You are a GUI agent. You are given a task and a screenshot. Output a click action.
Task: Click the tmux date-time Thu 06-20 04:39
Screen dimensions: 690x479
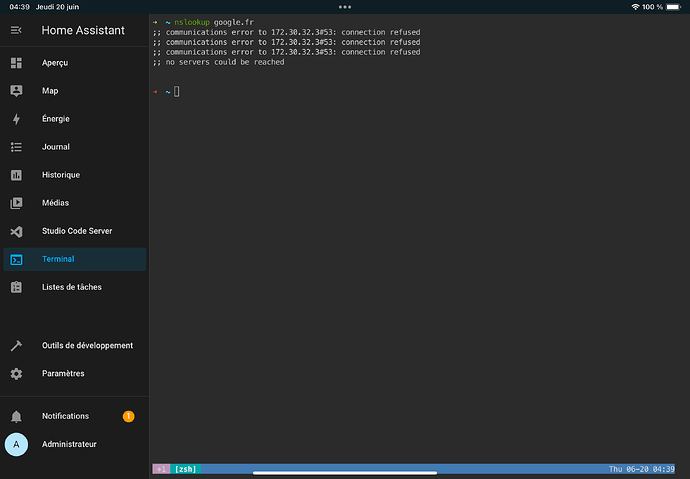coord(642,469)
